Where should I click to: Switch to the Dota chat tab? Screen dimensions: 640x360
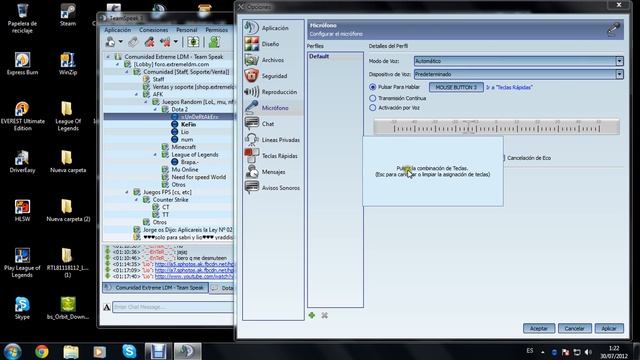(222, 288)
